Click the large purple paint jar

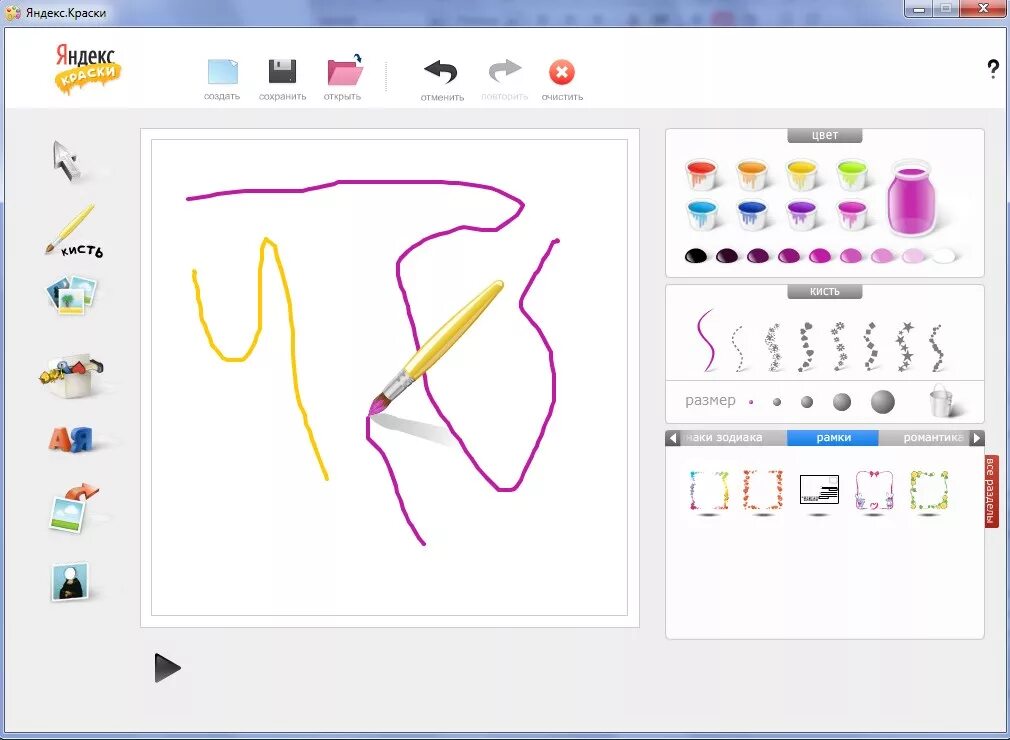coord(910,198)
